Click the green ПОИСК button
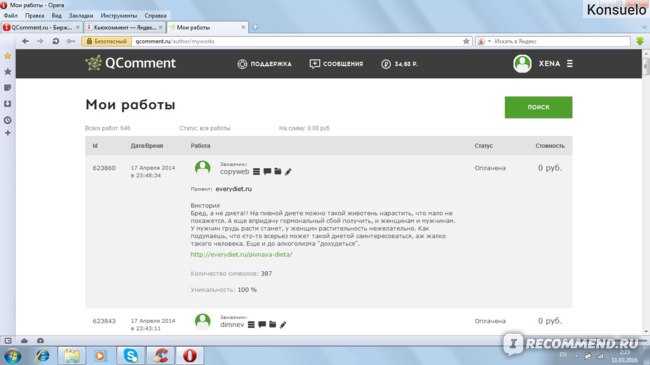This screenshot has height=365, width=650. tap(538, 107)
